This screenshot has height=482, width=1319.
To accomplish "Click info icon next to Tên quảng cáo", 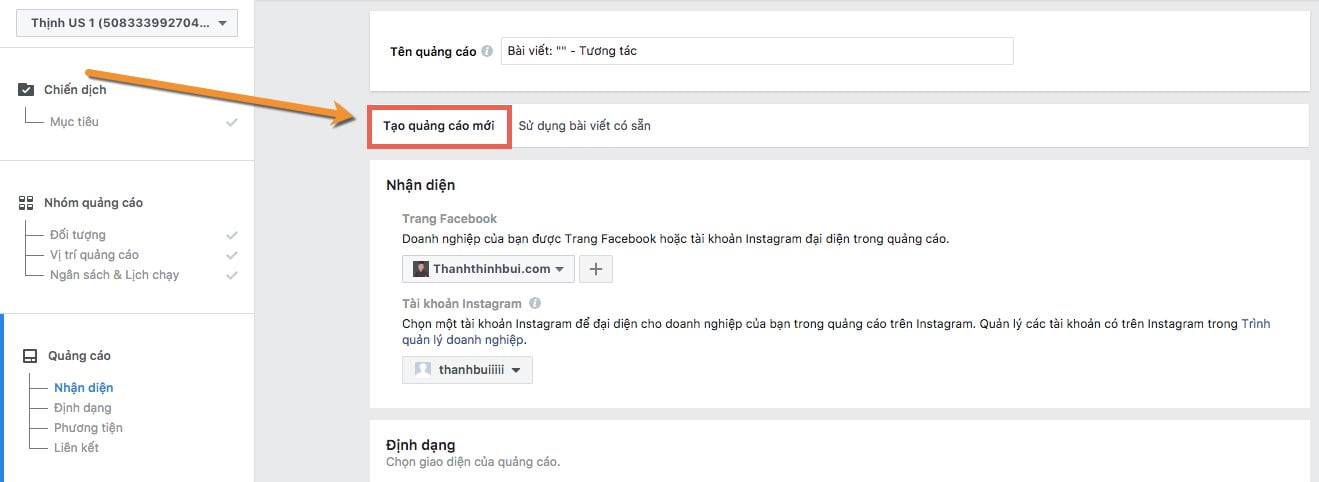I will click(487, 52).
